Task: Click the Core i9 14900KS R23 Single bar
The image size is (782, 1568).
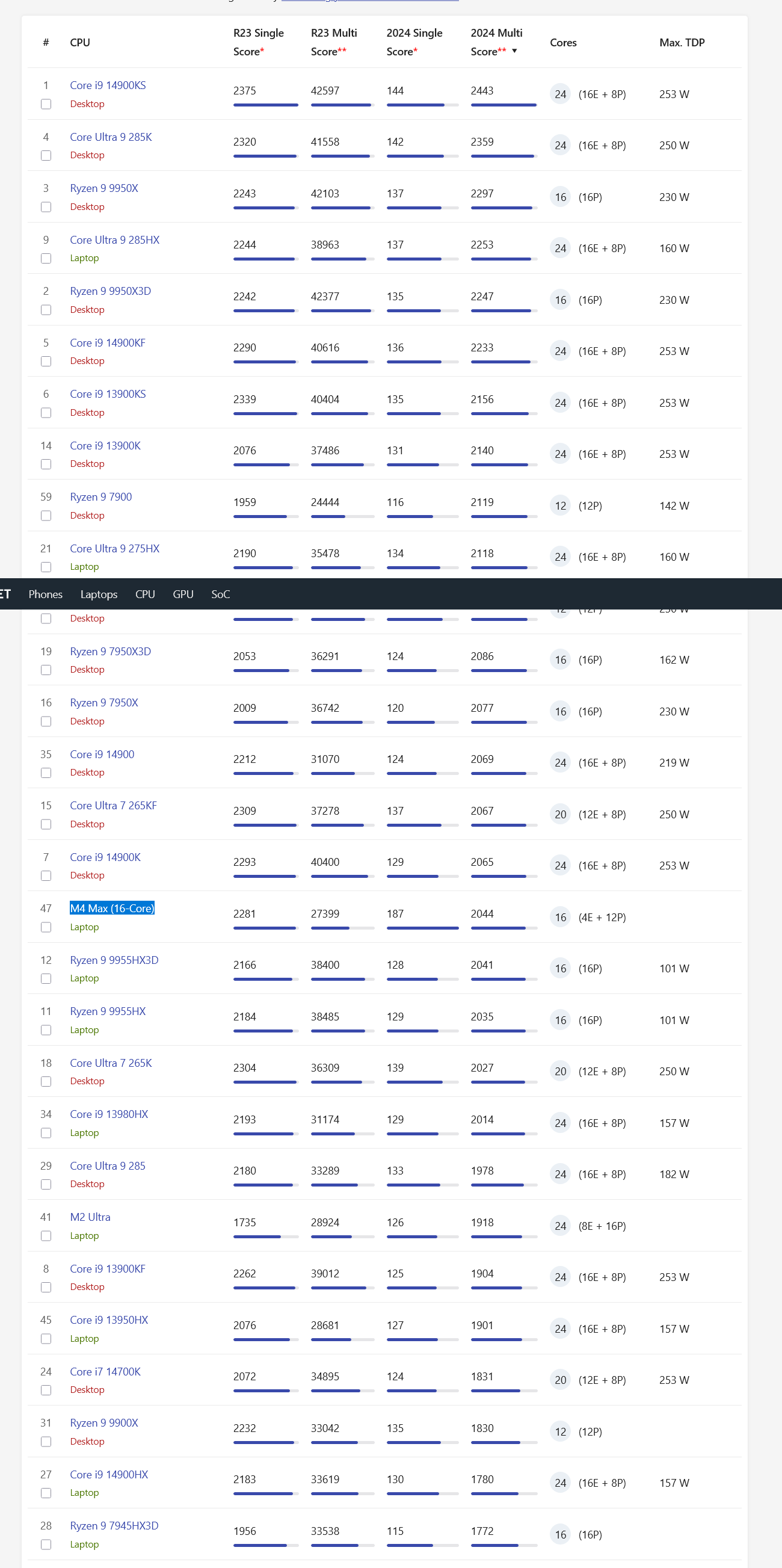Action: point(265,105)
